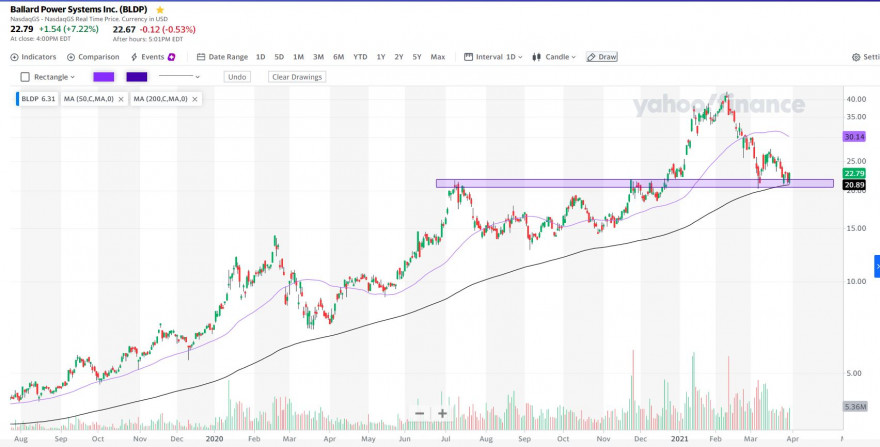Viewport: 880px width, 447px height.
Task: Select the 6M date range
Action: tap(338, 57)
